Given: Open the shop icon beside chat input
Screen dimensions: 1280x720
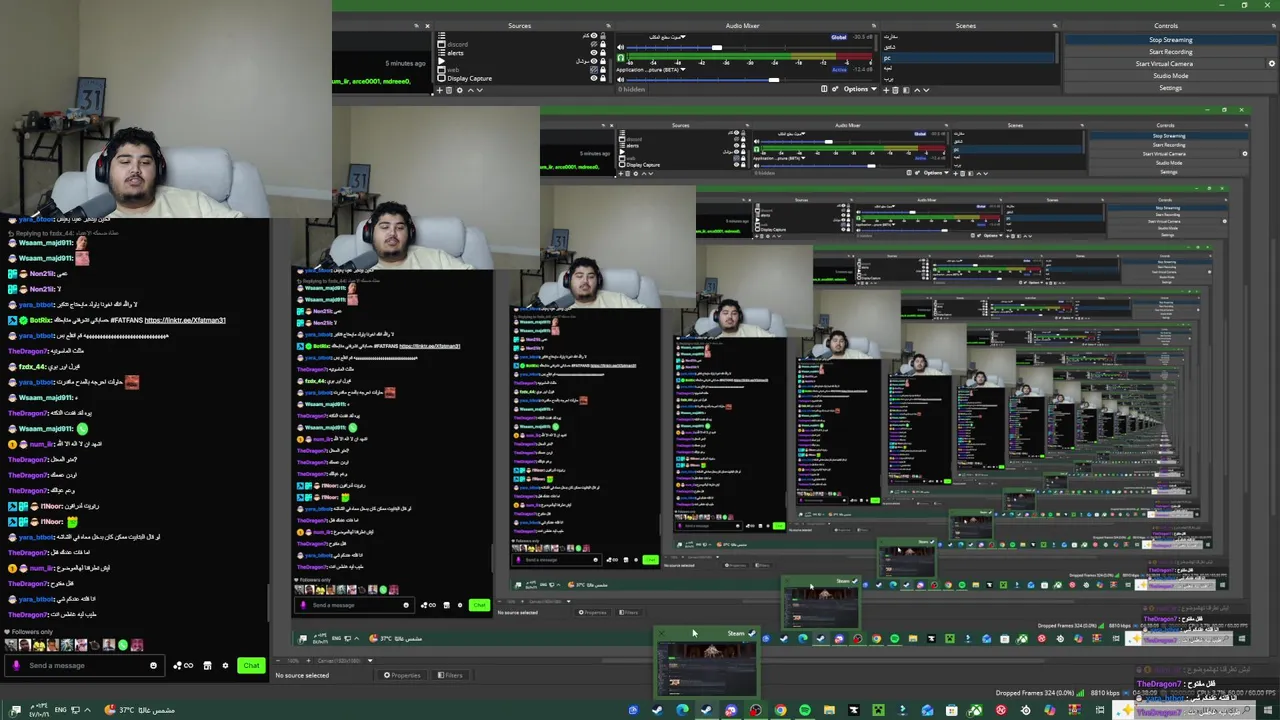Looking at the screenshot, I should coord(207,665).
